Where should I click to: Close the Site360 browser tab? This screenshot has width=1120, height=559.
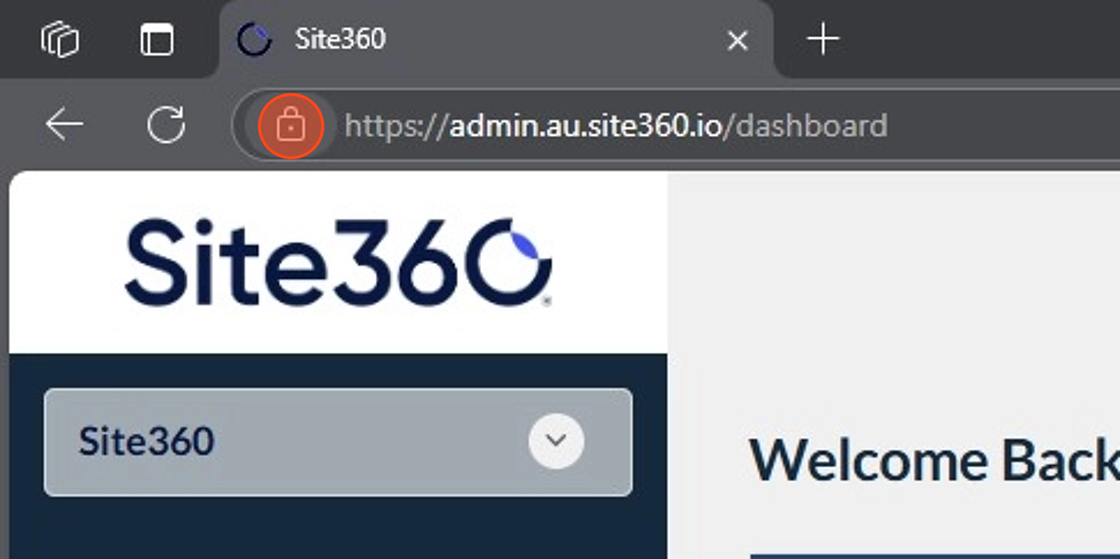point(737,41)
